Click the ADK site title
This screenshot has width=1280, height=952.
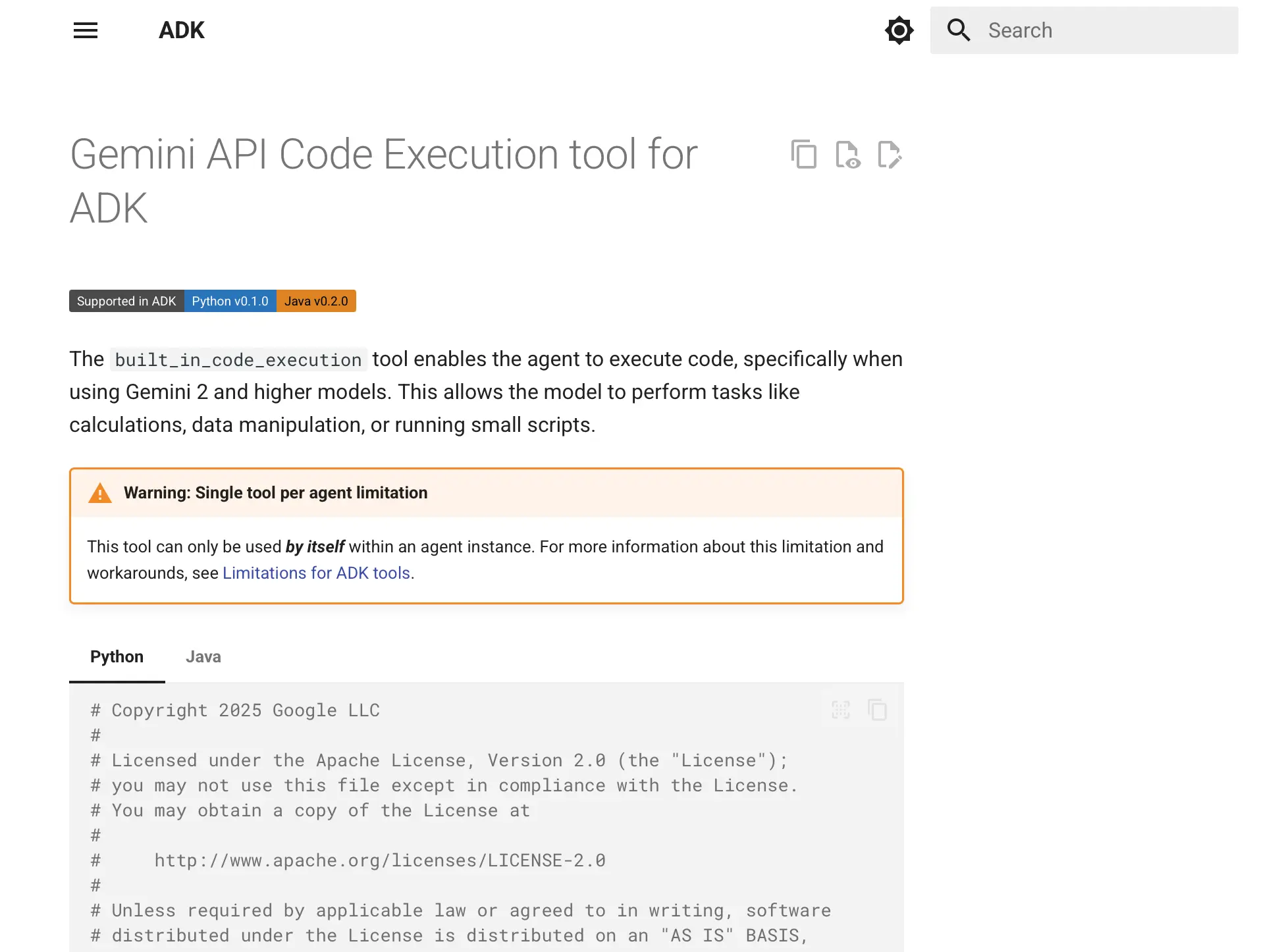182,30
